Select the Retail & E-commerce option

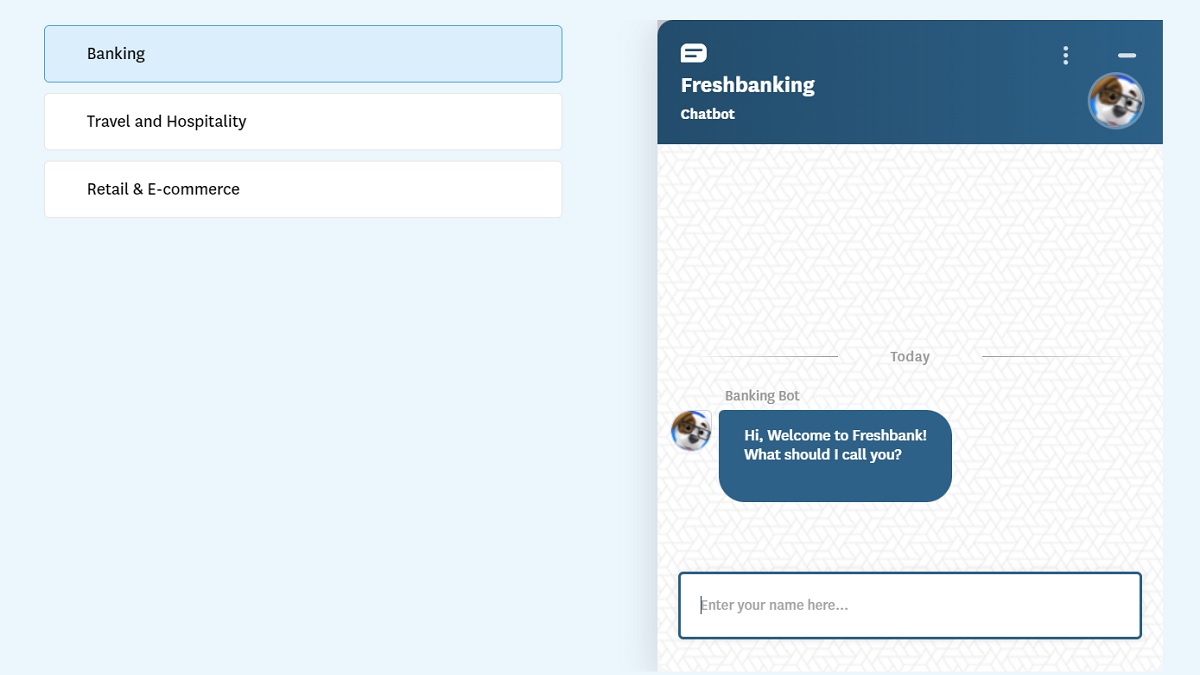point(303,189)
